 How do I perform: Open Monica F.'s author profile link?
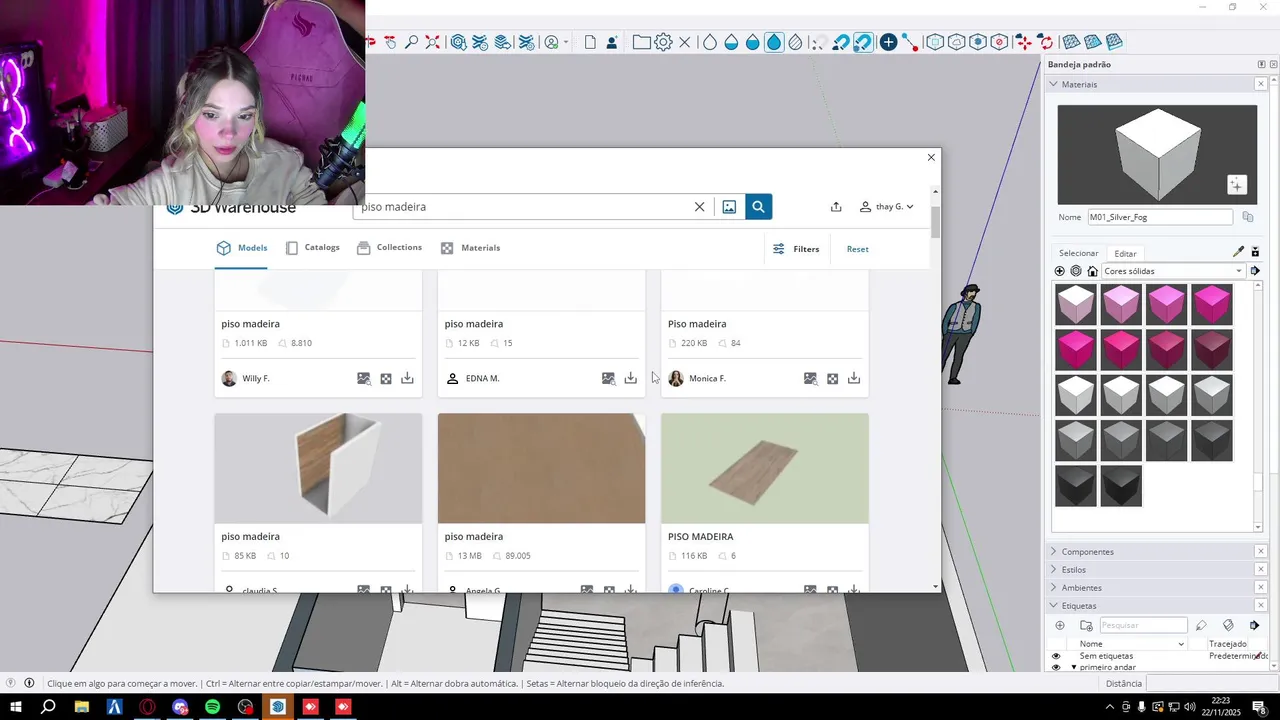click(707, 379)
